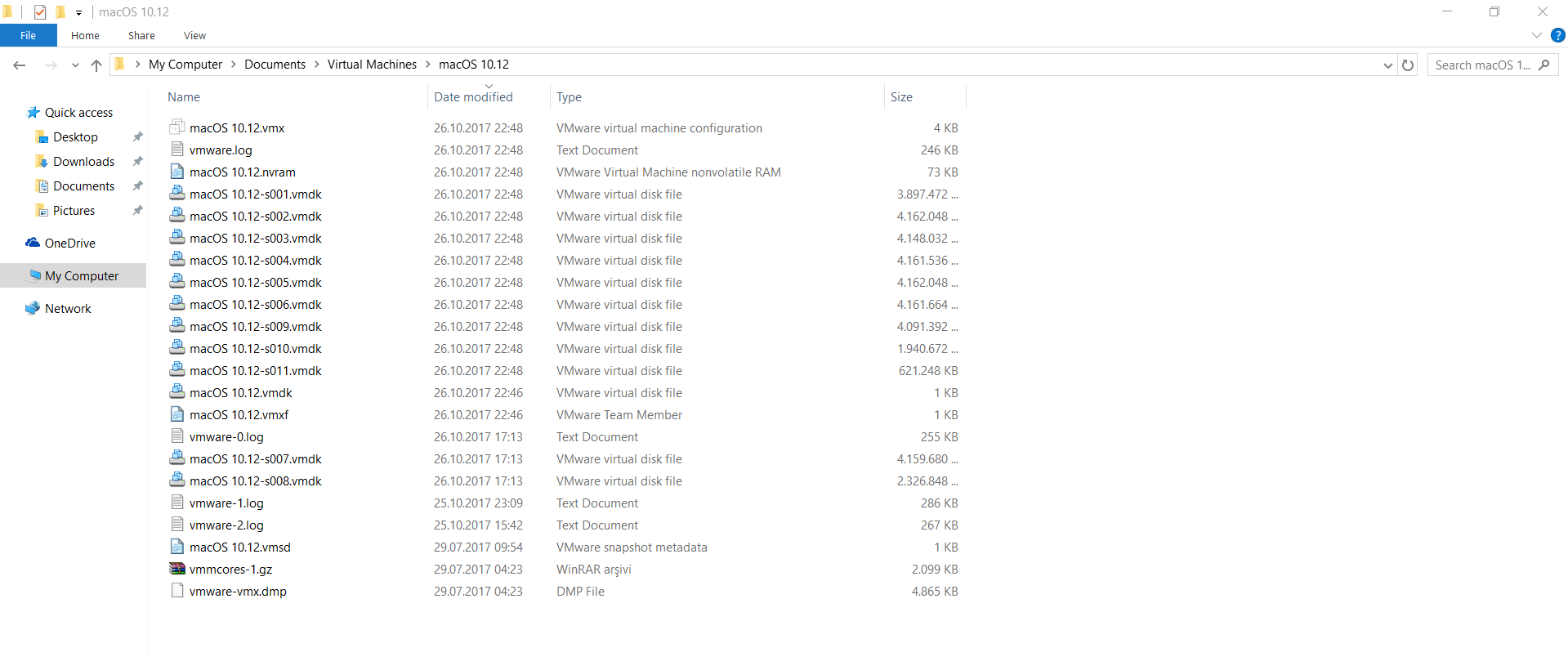Select OneDrive in the navigation pane
This screenshot has width=1568, height=657.
click(69, 244)
